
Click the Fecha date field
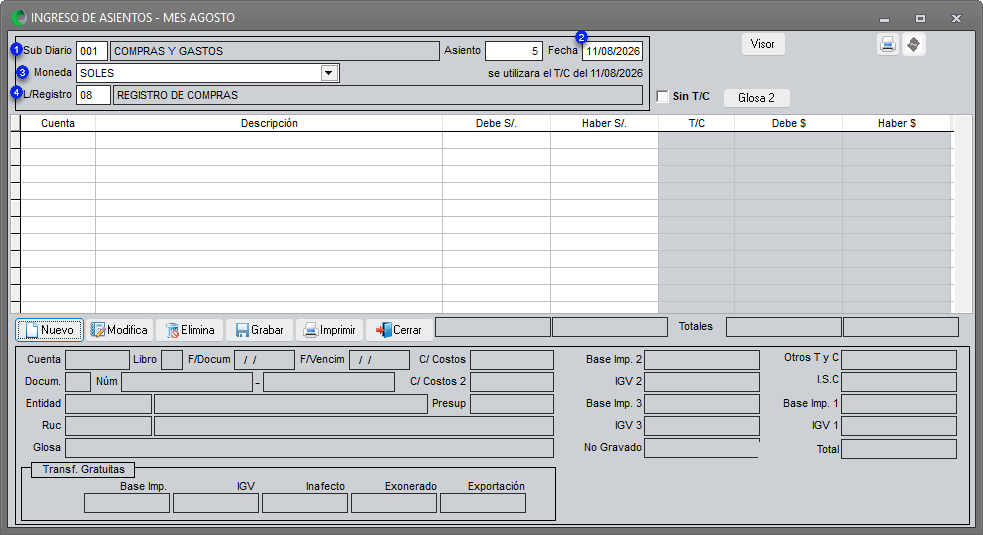(612, 51)
